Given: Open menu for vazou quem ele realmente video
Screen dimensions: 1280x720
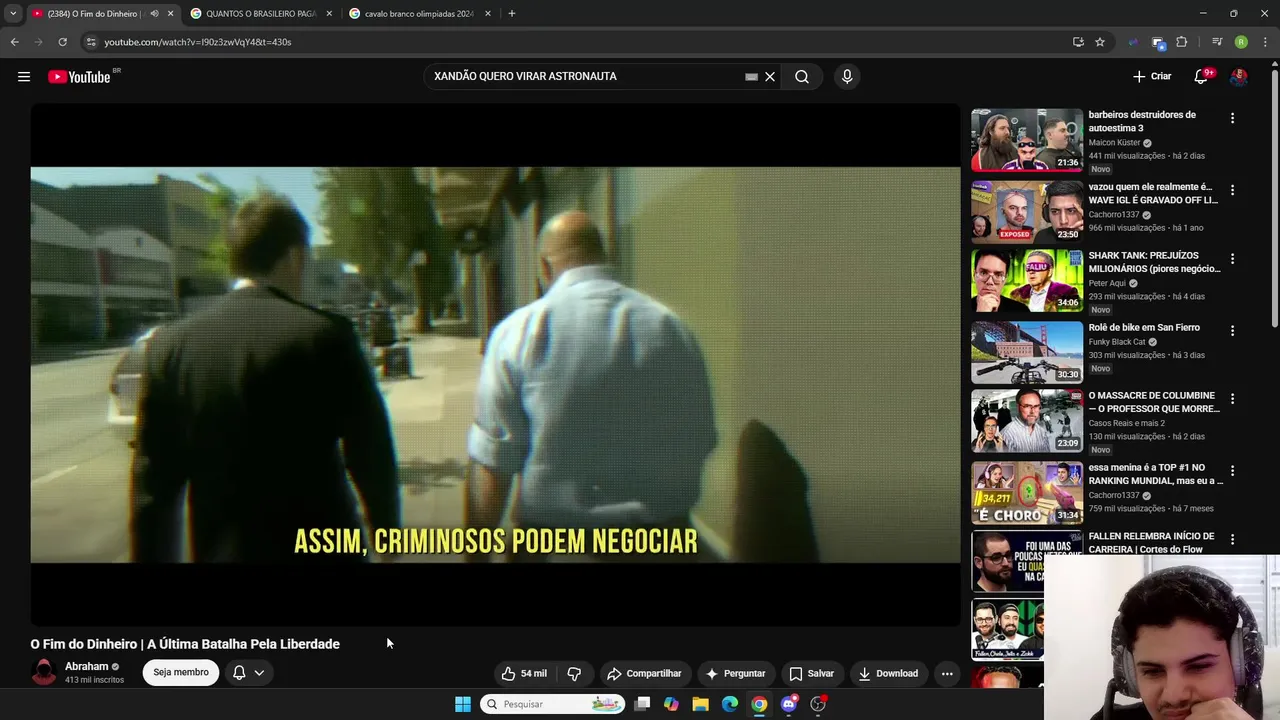Looking at the screenshot, I should (1232, 190).
